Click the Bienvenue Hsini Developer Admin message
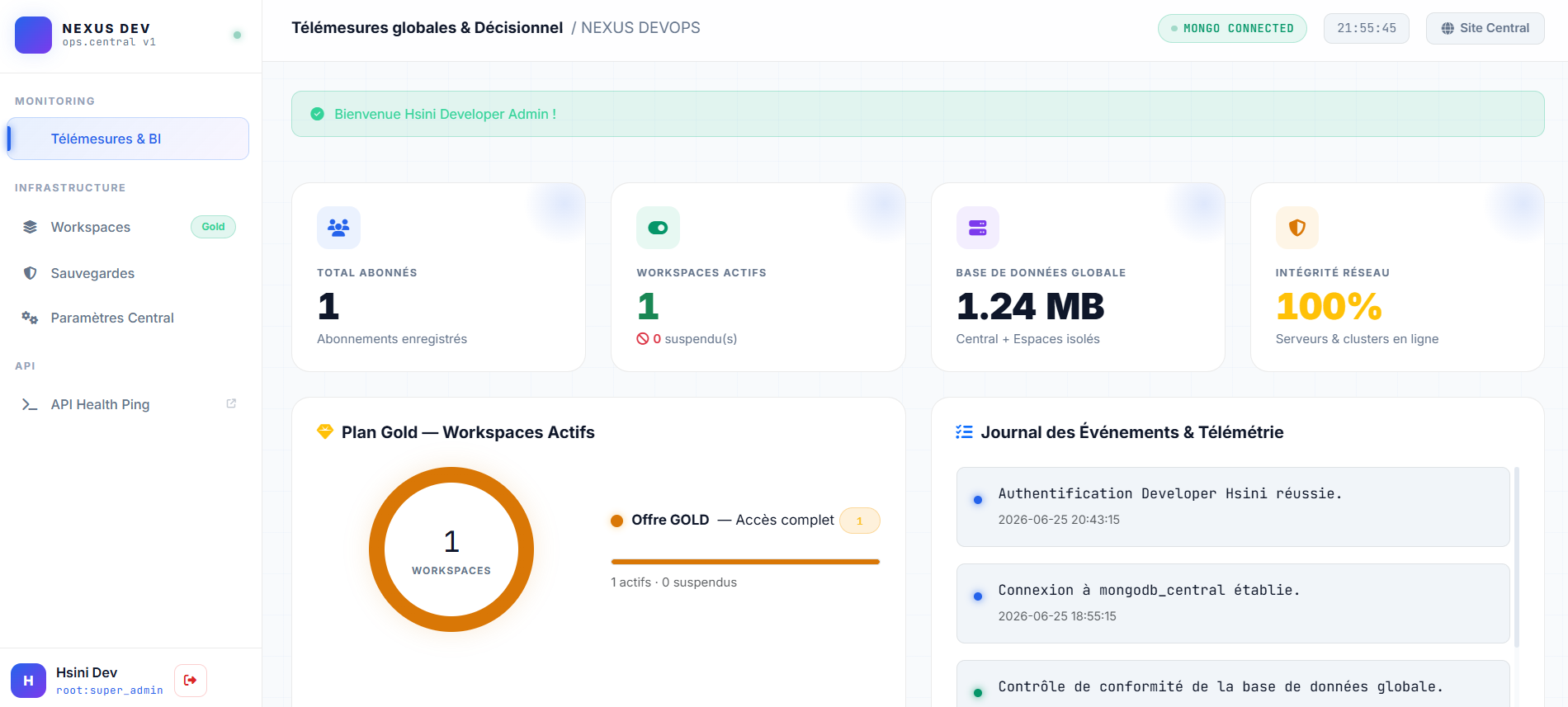This screenshot has height=707, width=1568. [x=445, y=114]
